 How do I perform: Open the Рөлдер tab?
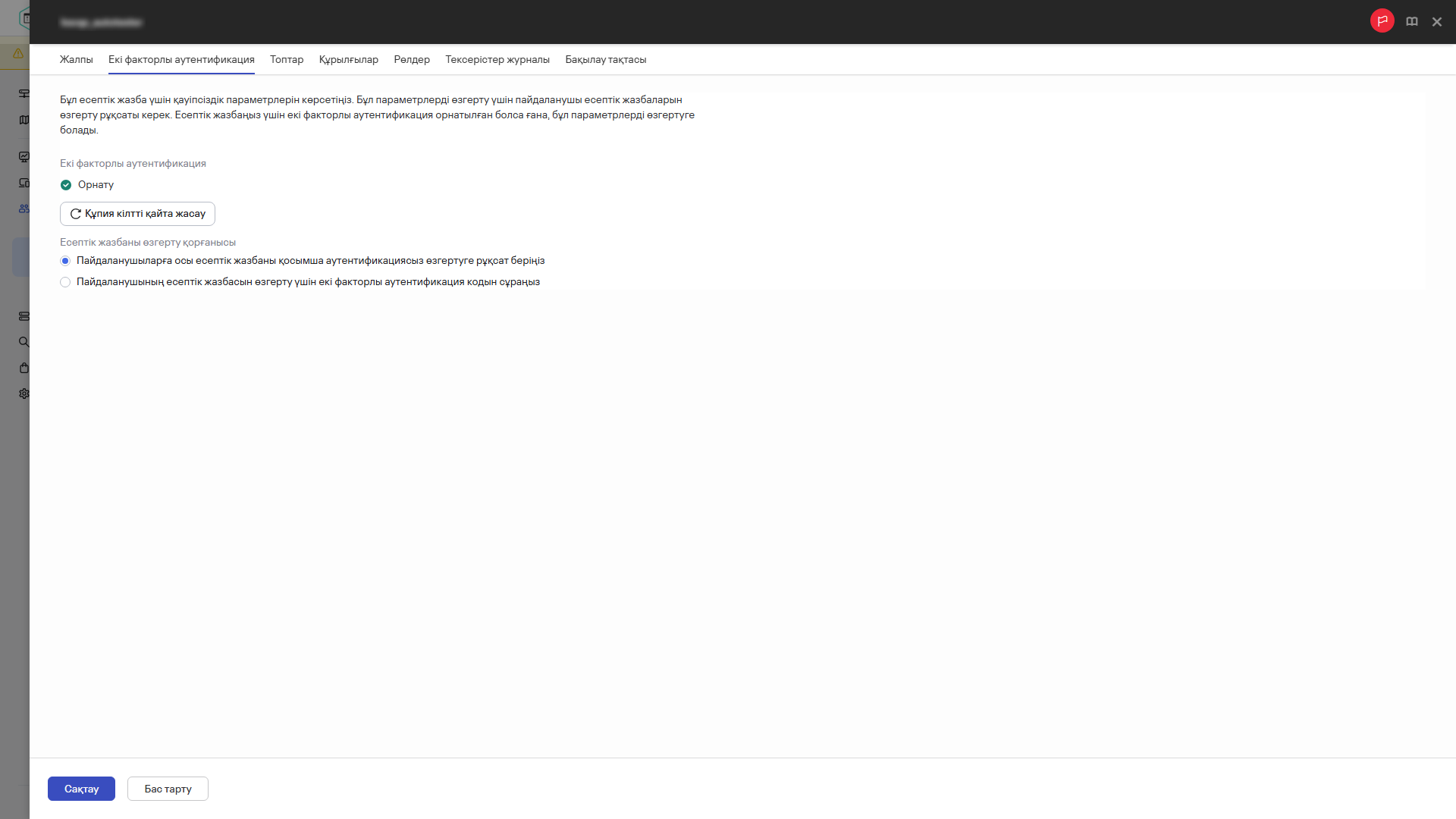(412, 60)
